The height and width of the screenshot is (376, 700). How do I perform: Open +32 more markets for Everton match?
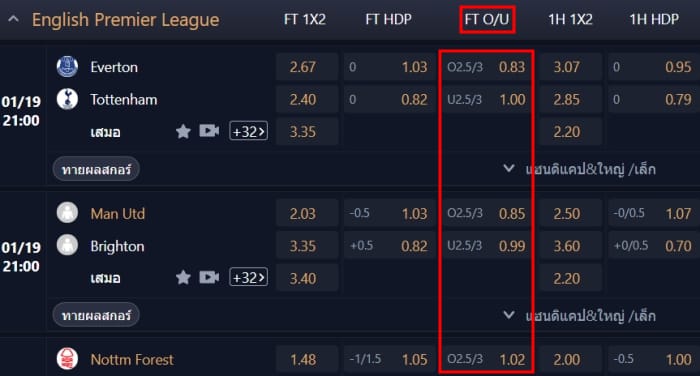tap(249, 131)
